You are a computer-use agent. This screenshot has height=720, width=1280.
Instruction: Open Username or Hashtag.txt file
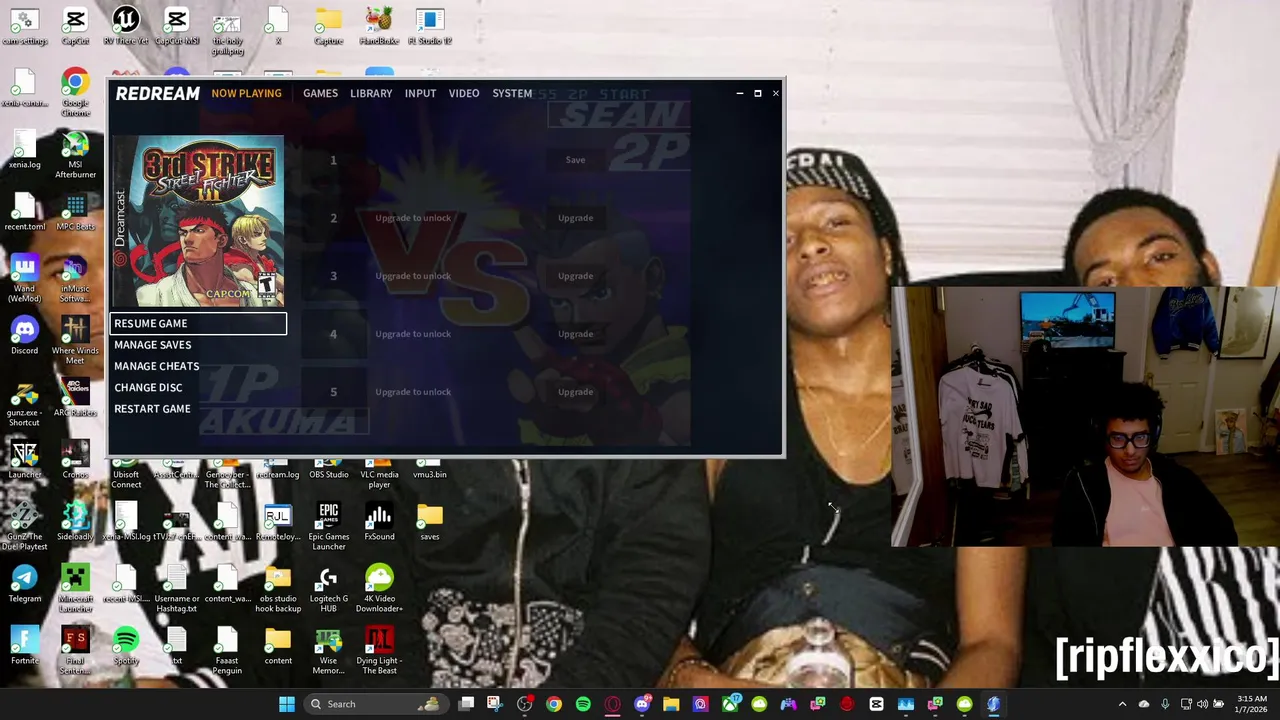tap(177, 588)
